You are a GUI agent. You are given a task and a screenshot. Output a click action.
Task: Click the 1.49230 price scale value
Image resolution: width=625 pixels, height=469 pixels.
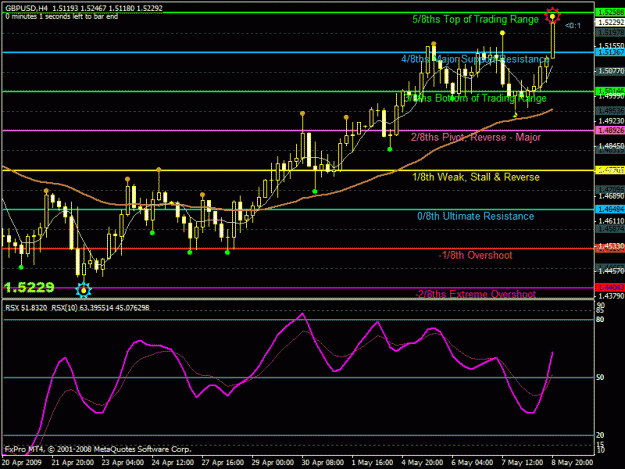tap(611, 121)
